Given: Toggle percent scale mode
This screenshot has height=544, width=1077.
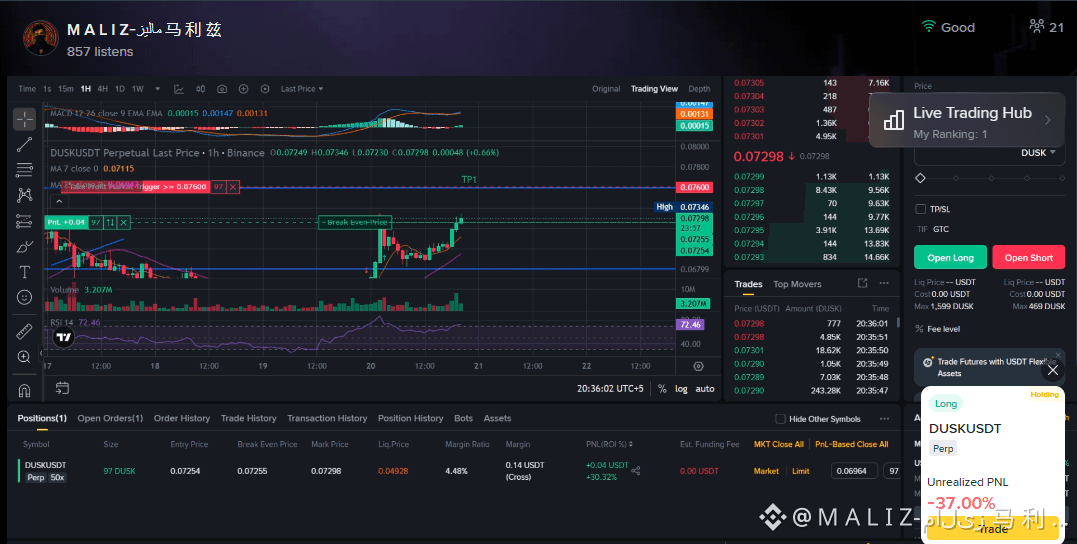Looking at the screenshot, I should (x=662, y=389).
